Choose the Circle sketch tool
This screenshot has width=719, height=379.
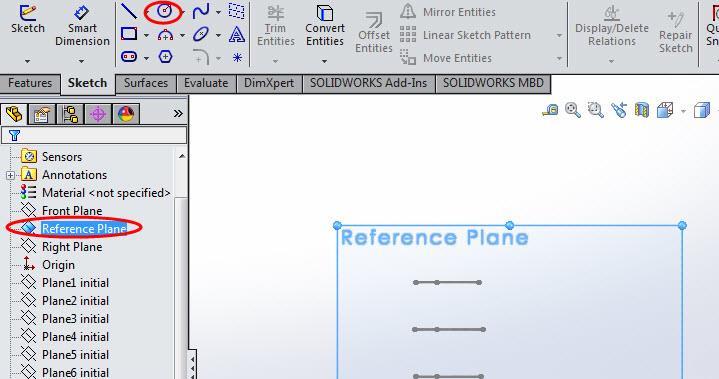pyautogui.click(x=164, y=11)
